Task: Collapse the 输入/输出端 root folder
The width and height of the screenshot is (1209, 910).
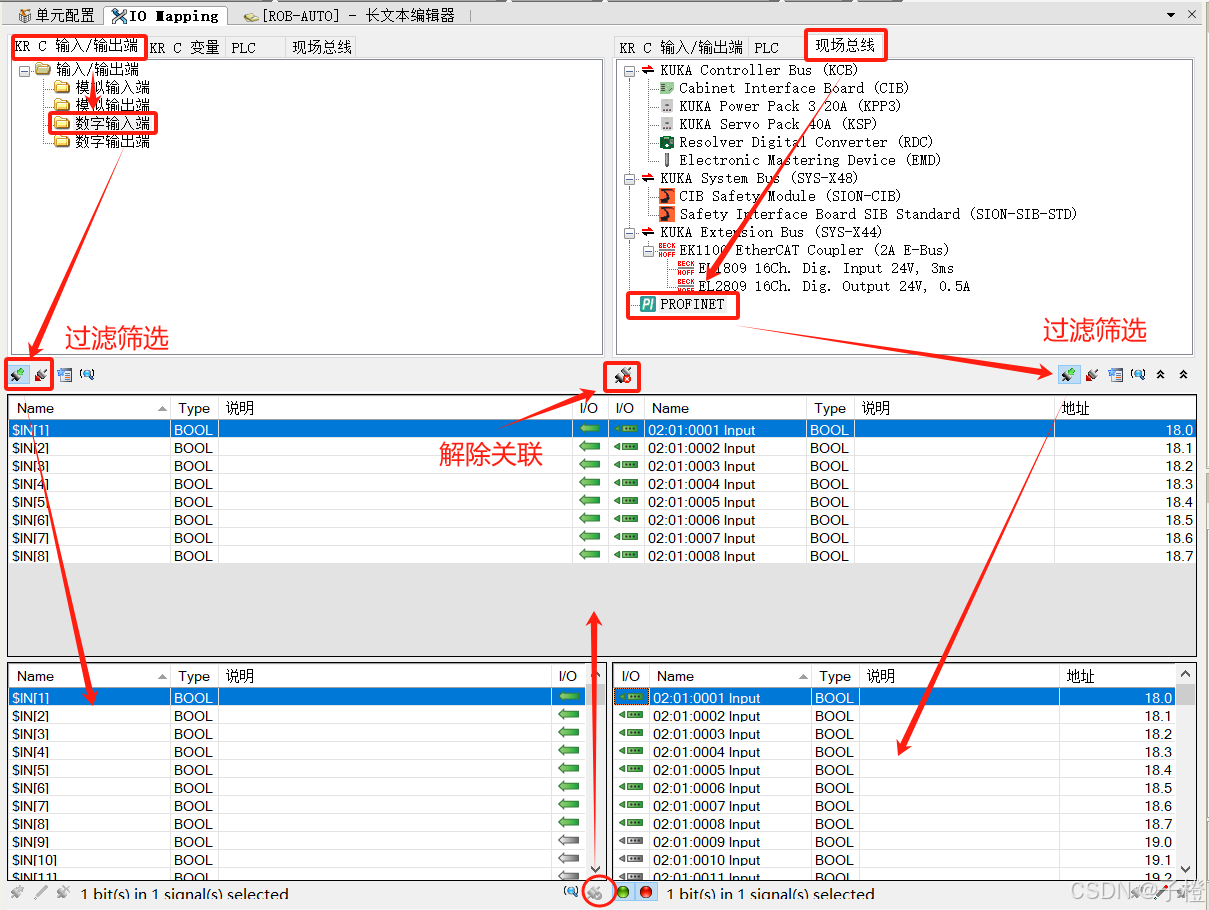Action: 24,70
